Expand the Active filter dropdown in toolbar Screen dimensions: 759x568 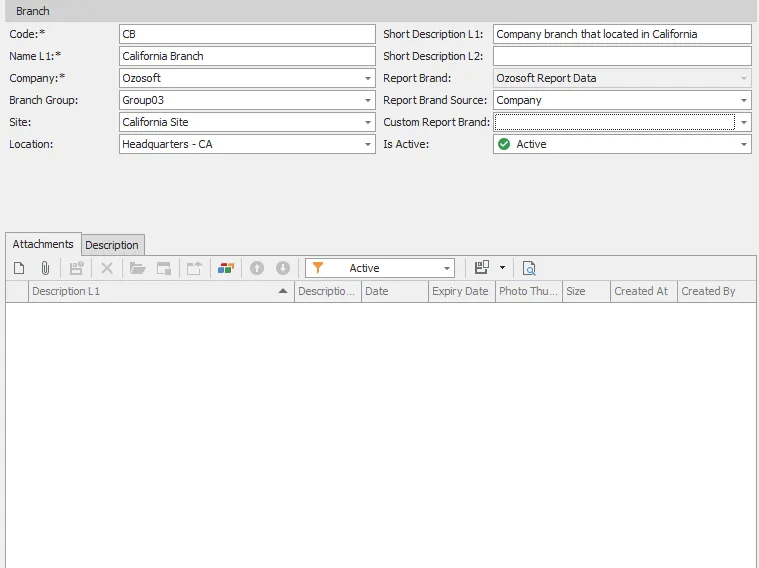446,268
